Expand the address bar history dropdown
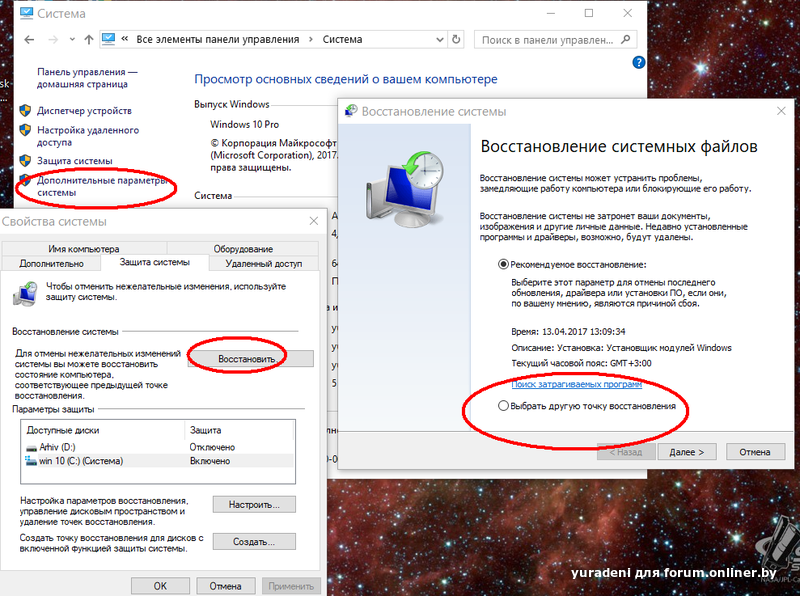The image size is (800, 596). [440, 39]
